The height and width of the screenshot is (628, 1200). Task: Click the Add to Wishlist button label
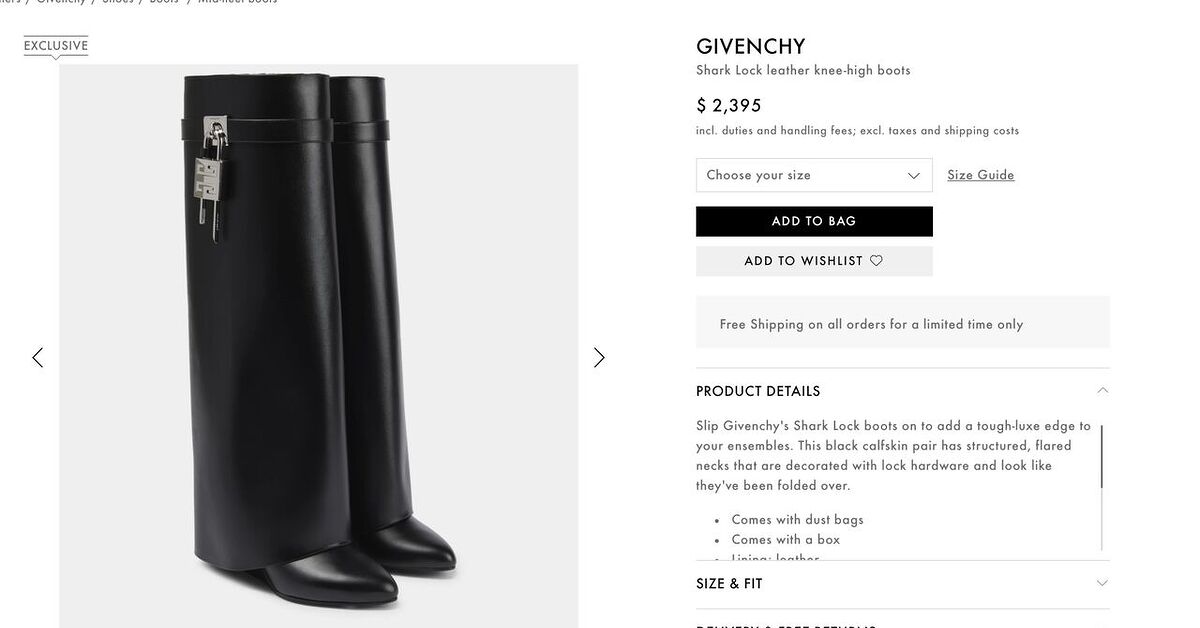803,261
